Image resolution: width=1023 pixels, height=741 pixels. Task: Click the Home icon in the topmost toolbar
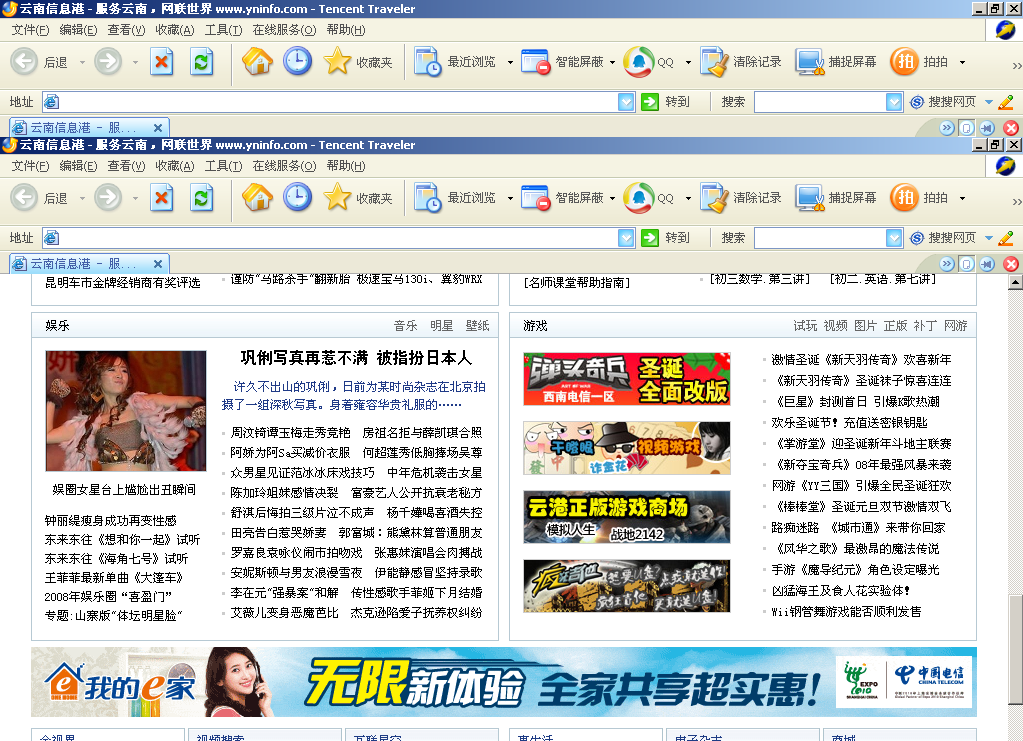[257, 62]
